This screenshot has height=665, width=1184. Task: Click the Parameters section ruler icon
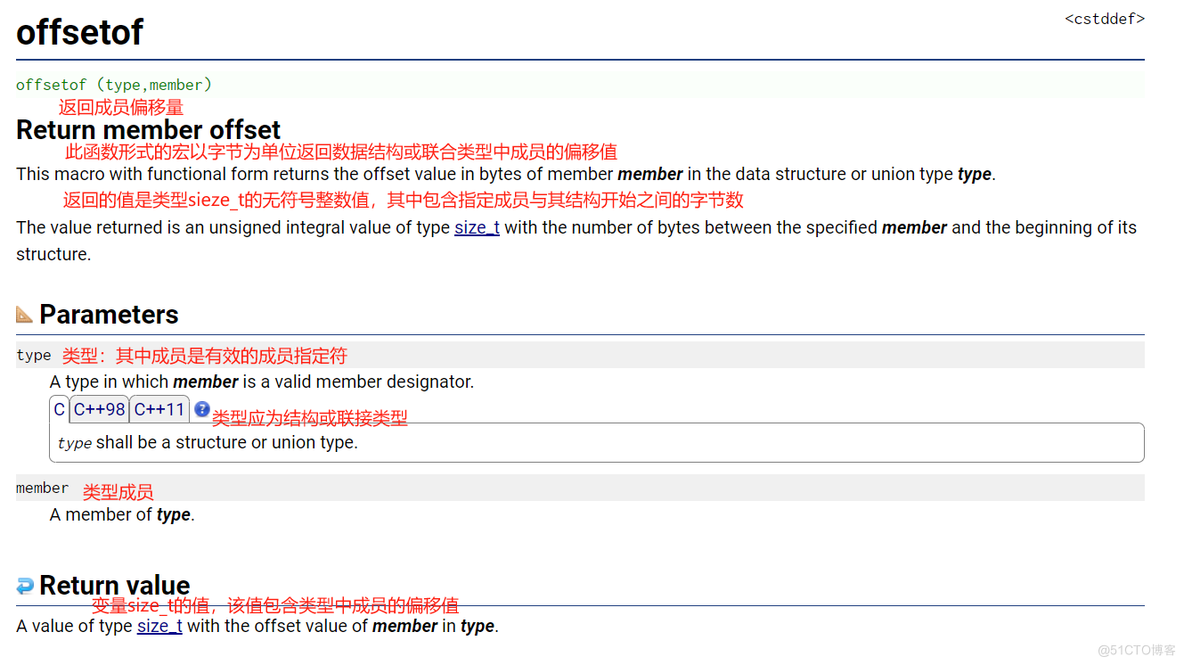click(x=24, y=314)
